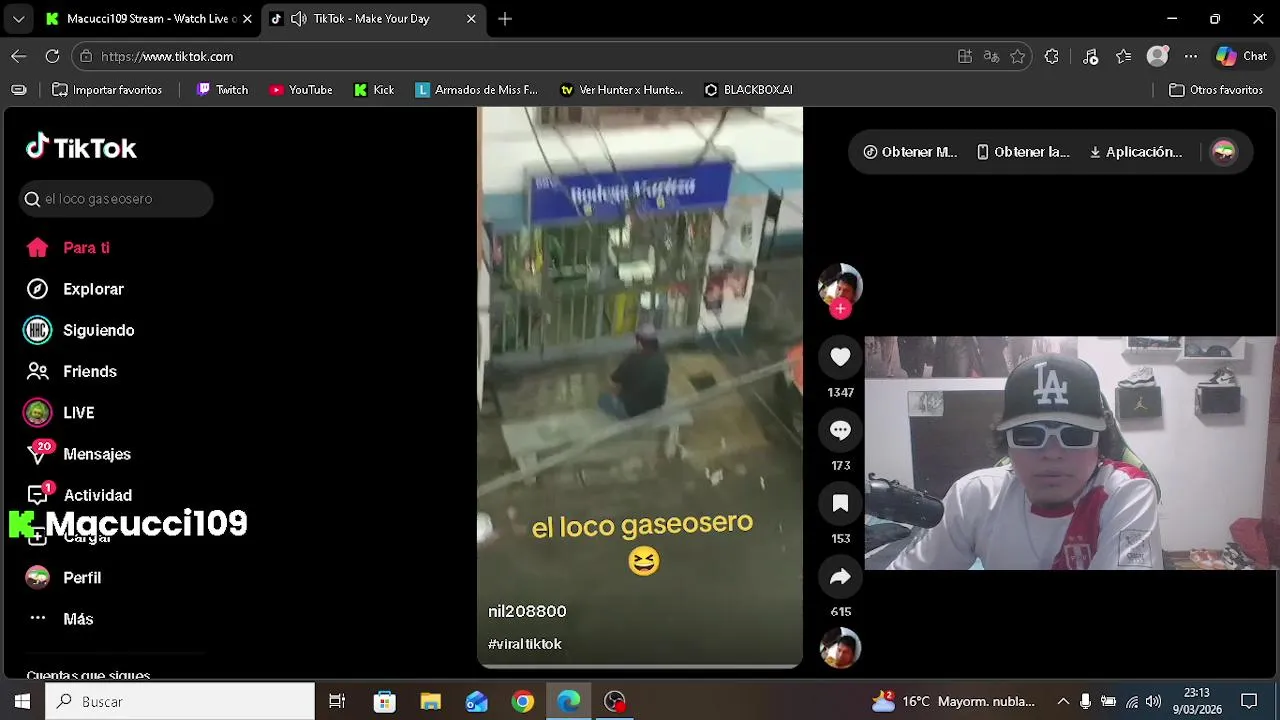The height and width of the screenshot is (720, 1280).
Task: Open Microsoft Edge from taskbar
Action: pos(569,701)
